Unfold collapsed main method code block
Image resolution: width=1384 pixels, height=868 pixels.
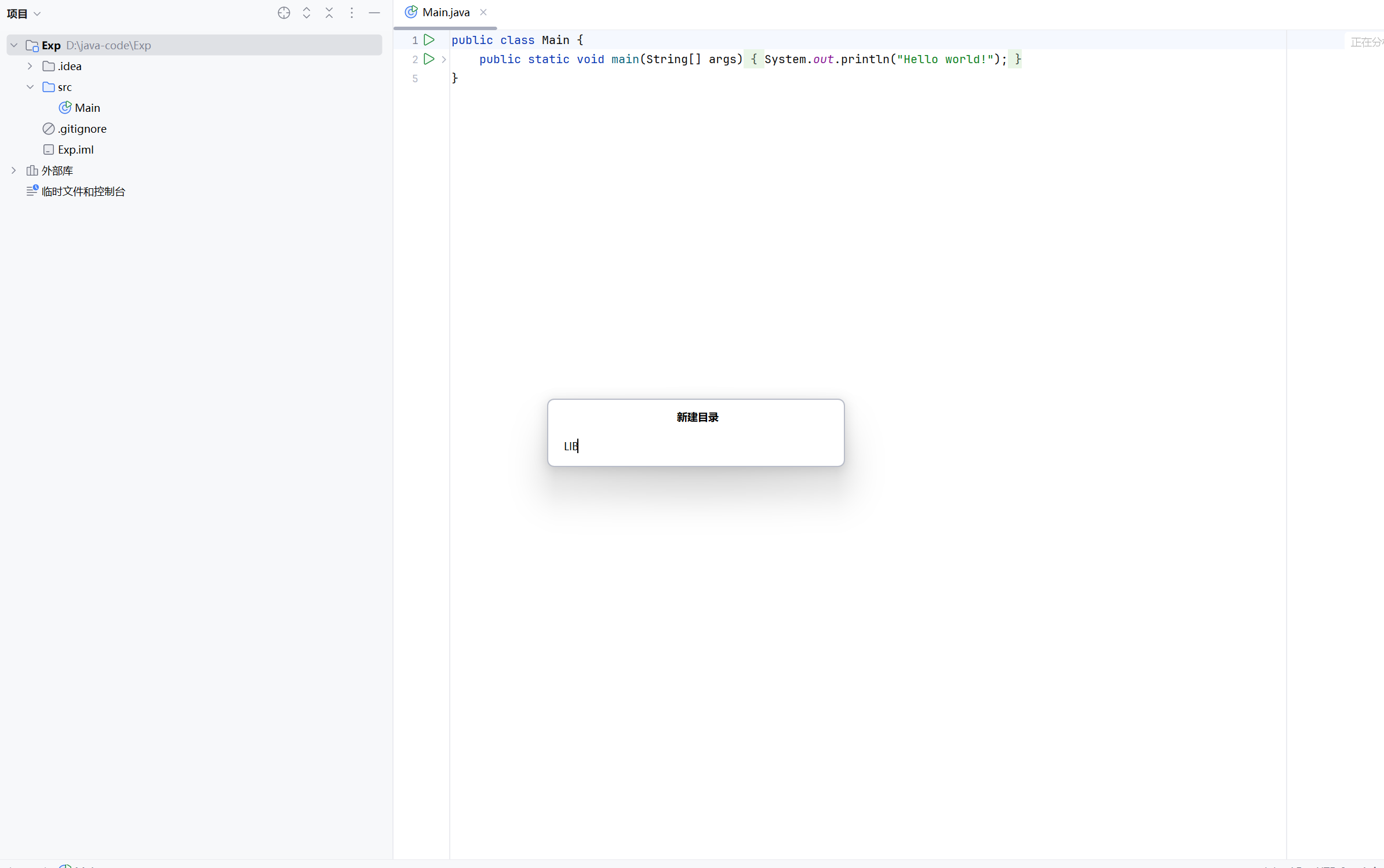coord(444,59)
